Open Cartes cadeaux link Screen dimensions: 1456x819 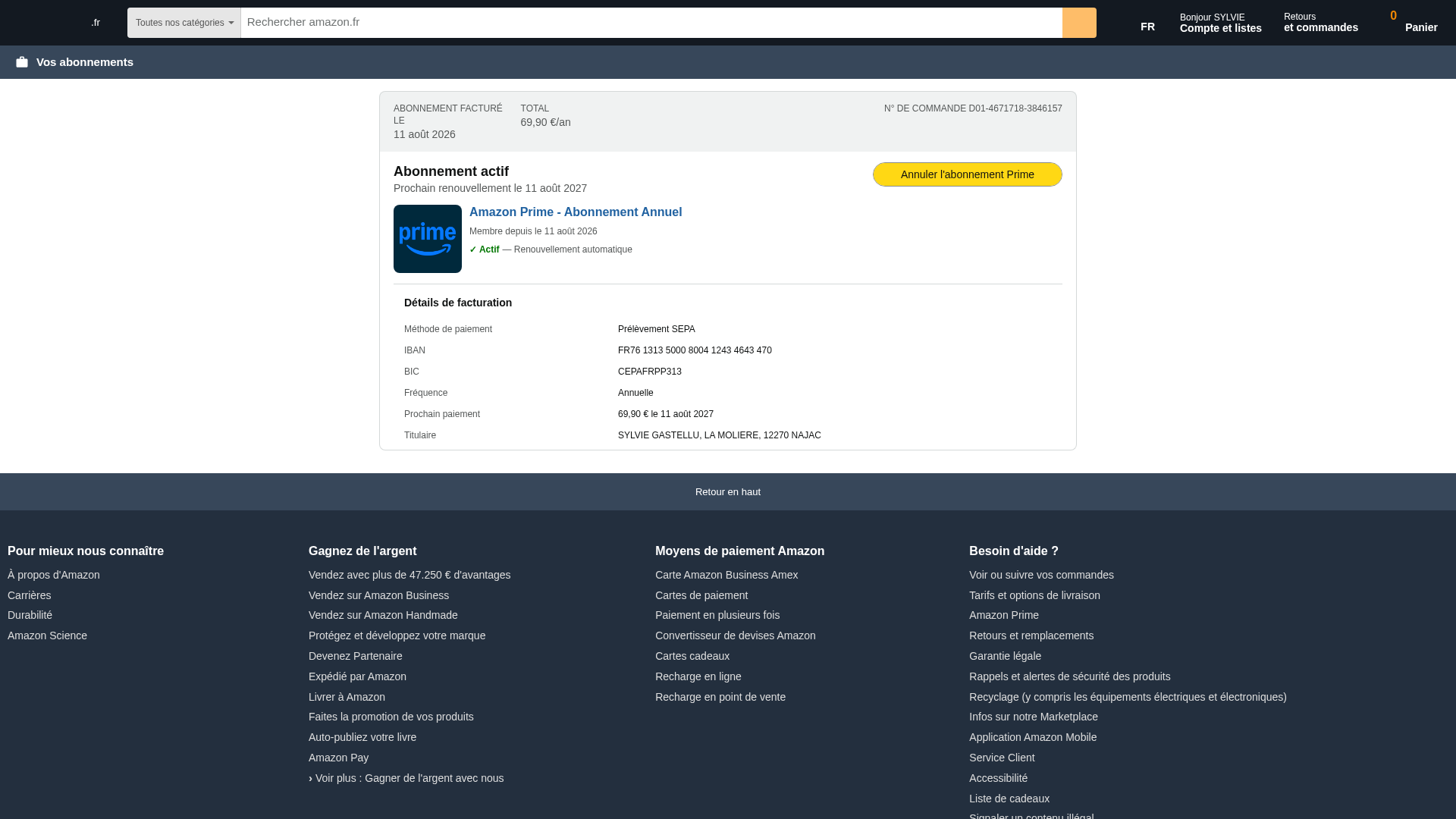[692, 656]
